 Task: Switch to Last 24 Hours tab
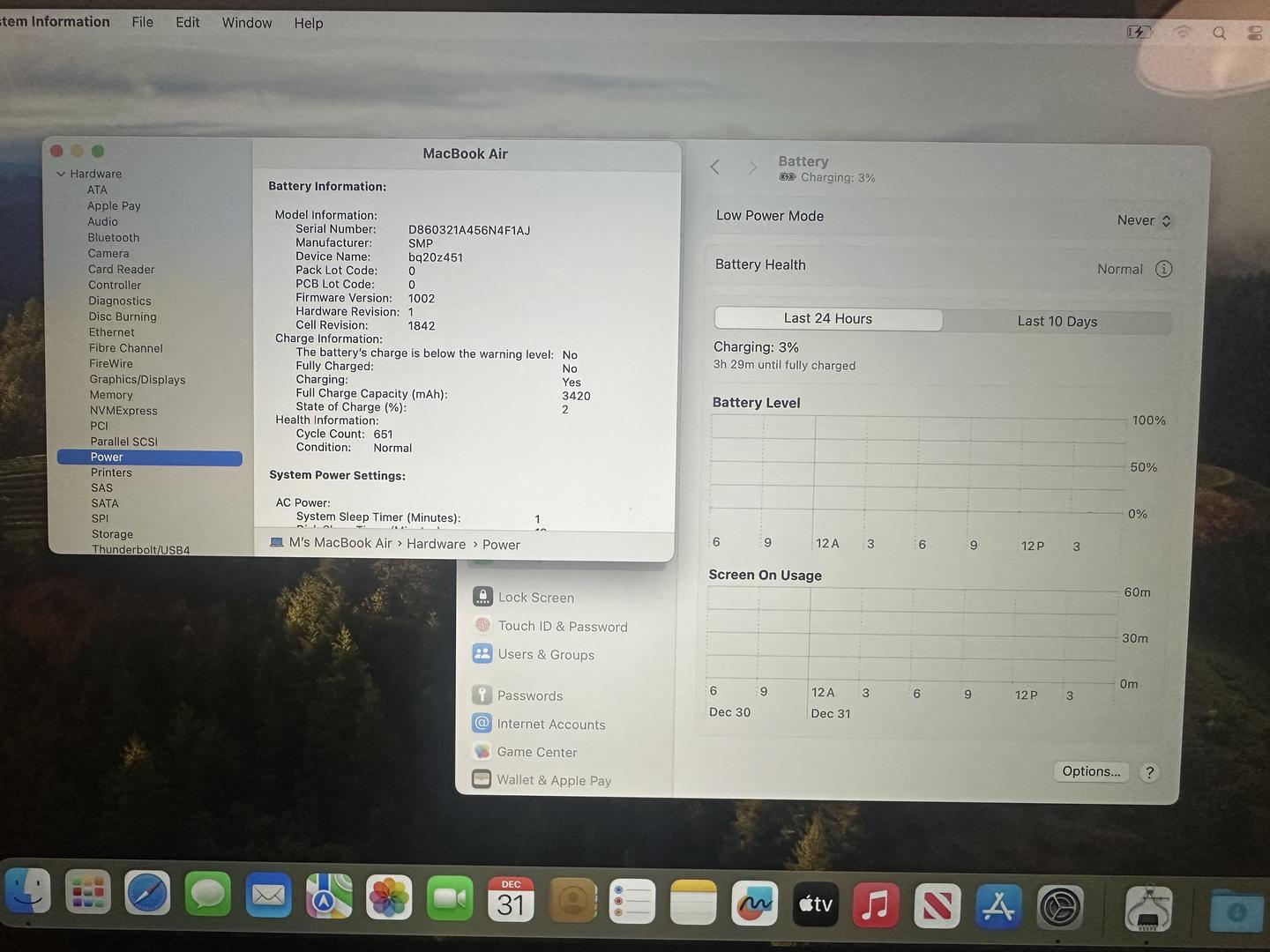(827, 318)
